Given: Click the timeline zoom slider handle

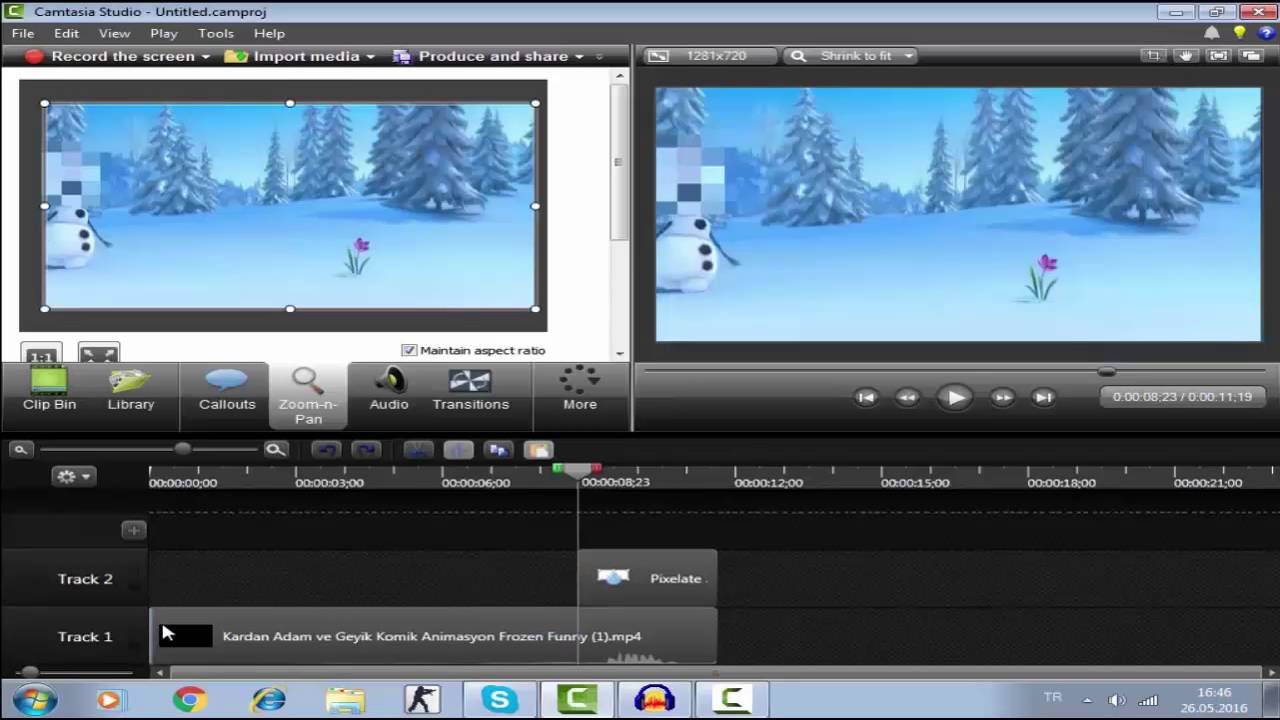Looking at the screenshot, I should [182, 450].
